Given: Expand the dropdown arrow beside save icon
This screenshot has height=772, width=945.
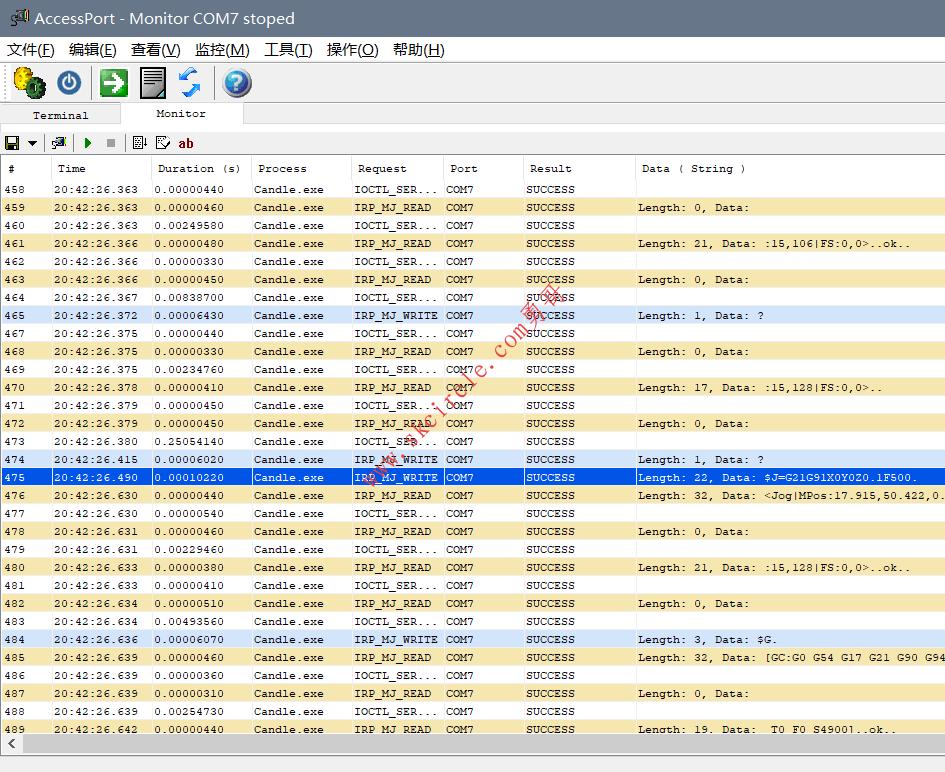Looking at the screenshot, I should [x=33, y=143].
